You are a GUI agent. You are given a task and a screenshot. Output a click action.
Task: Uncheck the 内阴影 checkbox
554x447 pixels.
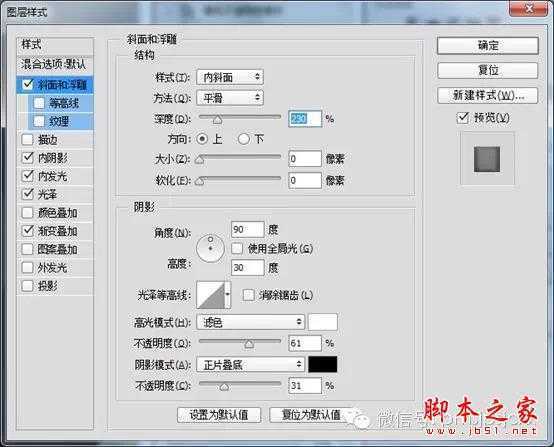coord(28,158)
